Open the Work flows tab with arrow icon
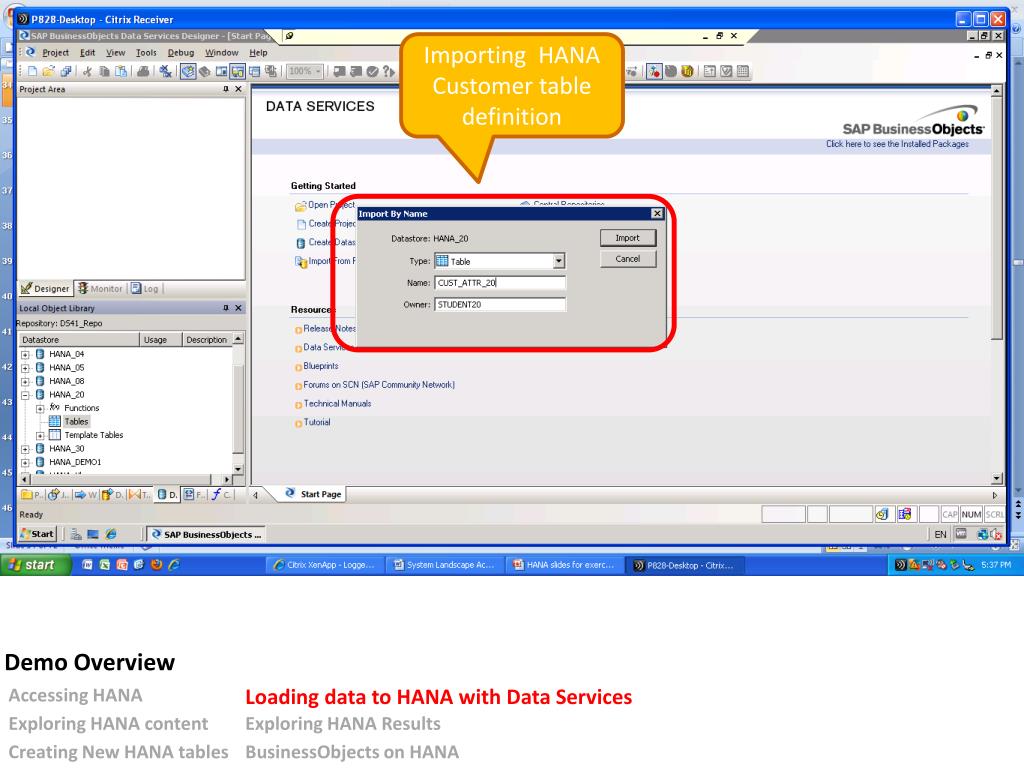1024x768 pixels. click(85, 495)
